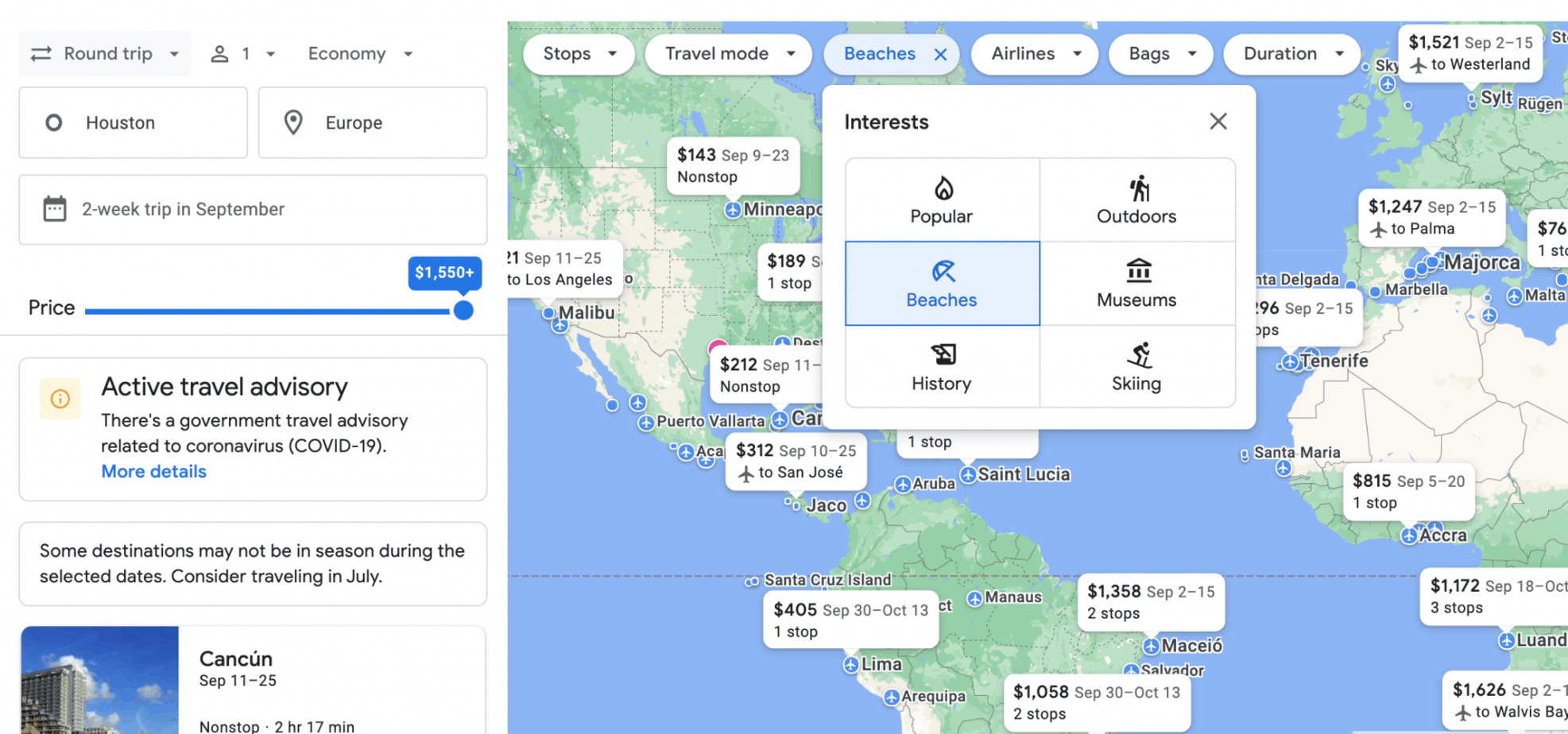Select the Popular interest flame icon

click(941, 191)
